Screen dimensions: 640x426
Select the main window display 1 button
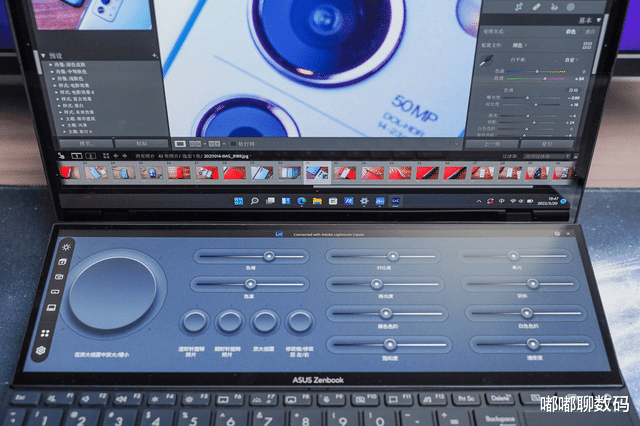click(77, 155)
